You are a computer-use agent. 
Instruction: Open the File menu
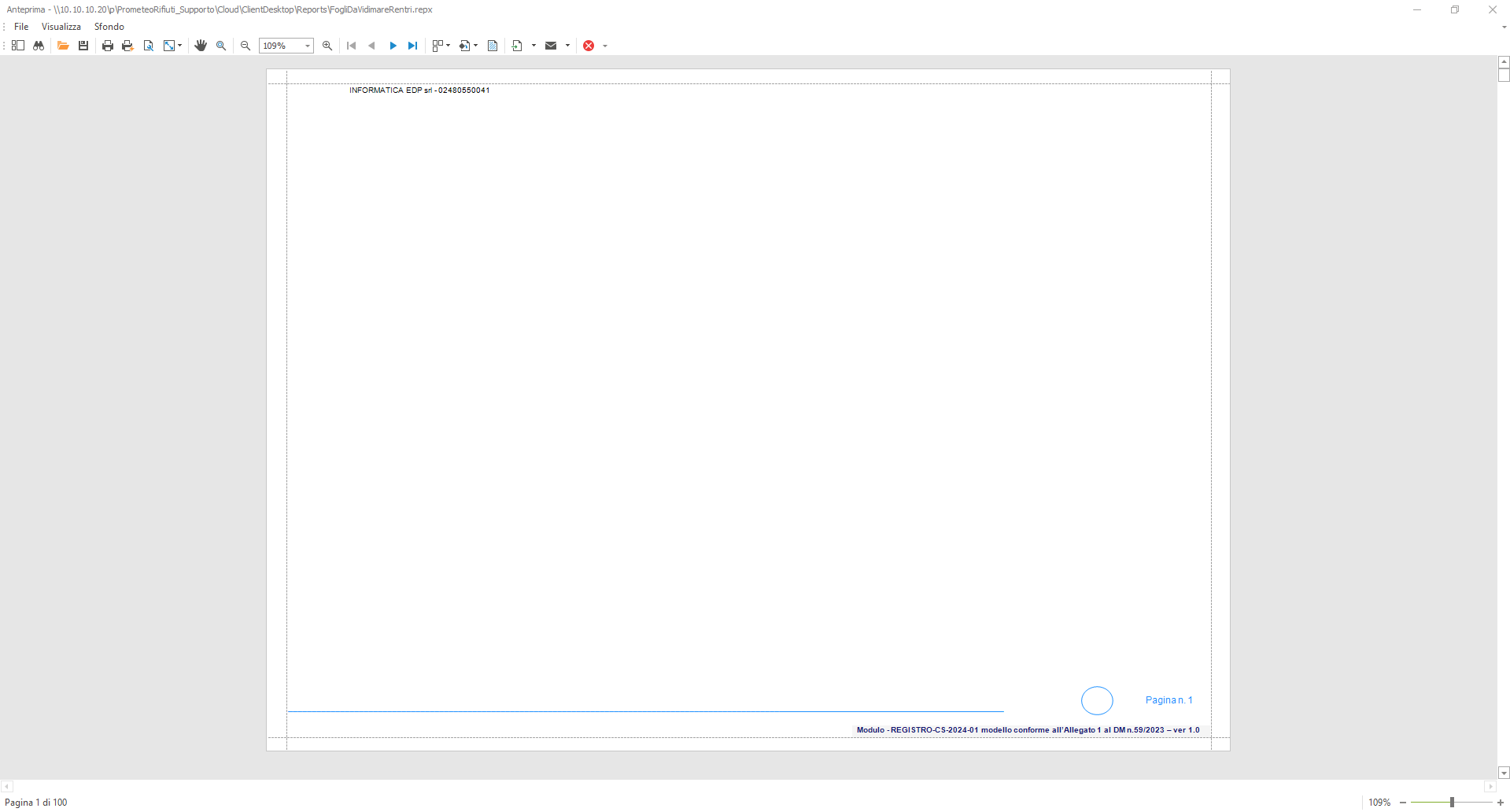(21, 27)
